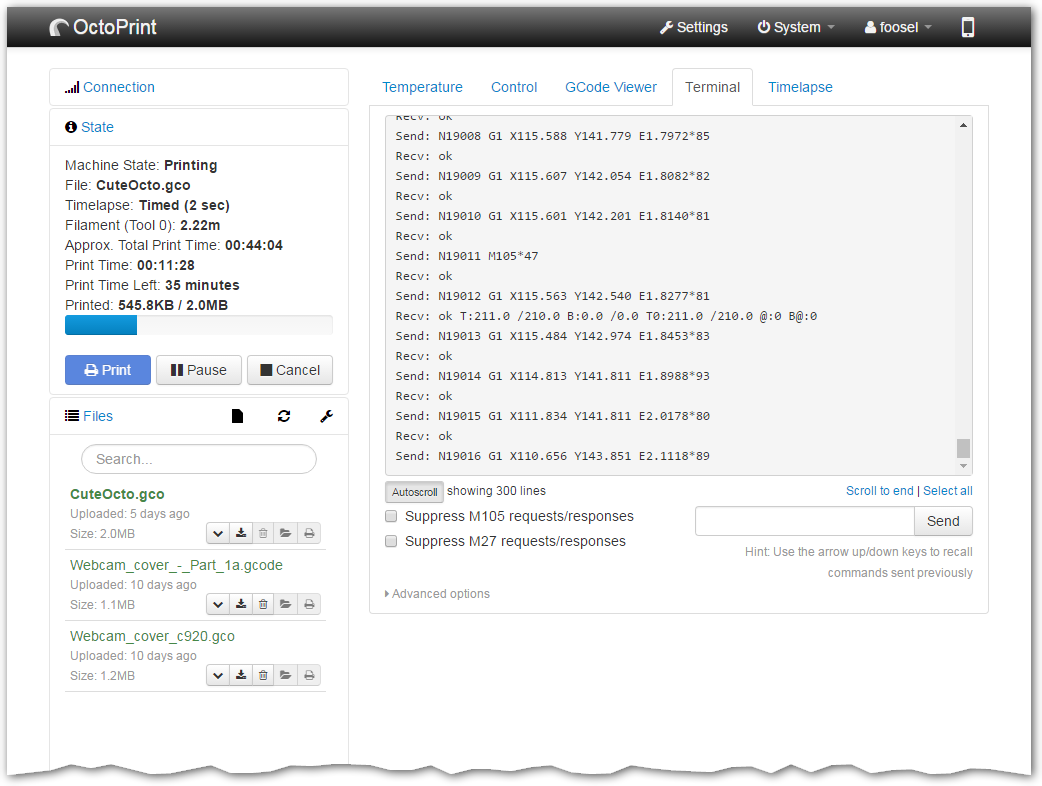This screenshot has height=786, width=1042.
Task: Enable Suppress M105 requests/responses
Action: point(391,516)
